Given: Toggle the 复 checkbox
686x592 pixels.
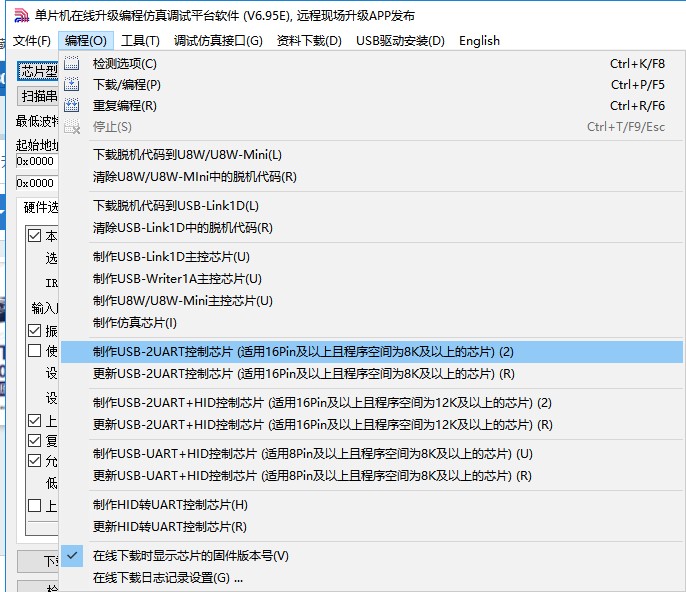Looking at the screenshot, I should coord(35,440).
